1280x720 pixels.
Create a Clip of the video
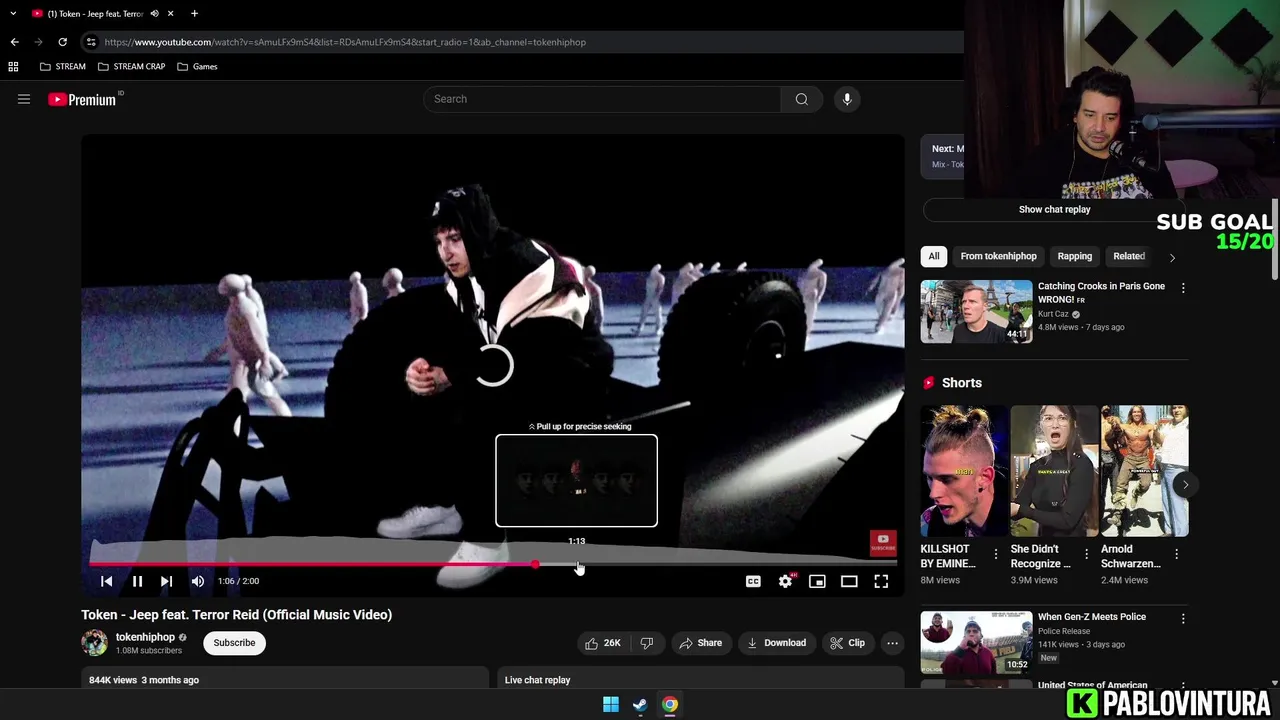(847, 643)
